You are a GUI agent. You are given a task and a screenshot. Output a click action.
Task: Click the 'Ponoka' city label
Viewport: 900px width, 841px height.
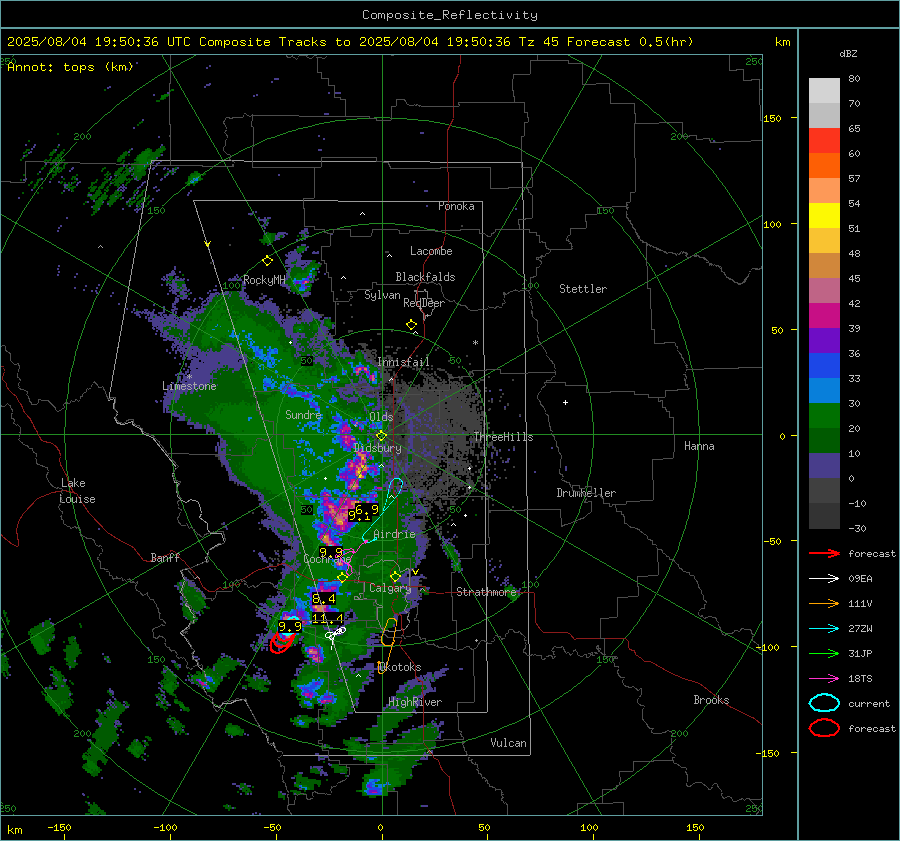tap(456, 206)
